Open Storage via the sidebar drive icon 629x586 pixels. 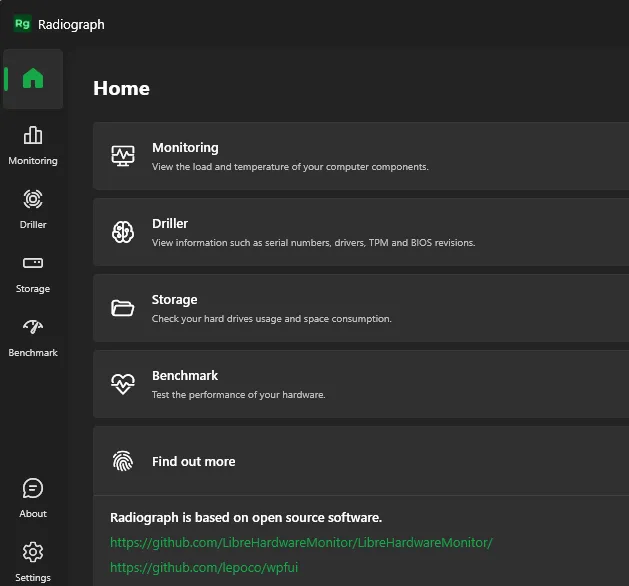click(33, 264)
